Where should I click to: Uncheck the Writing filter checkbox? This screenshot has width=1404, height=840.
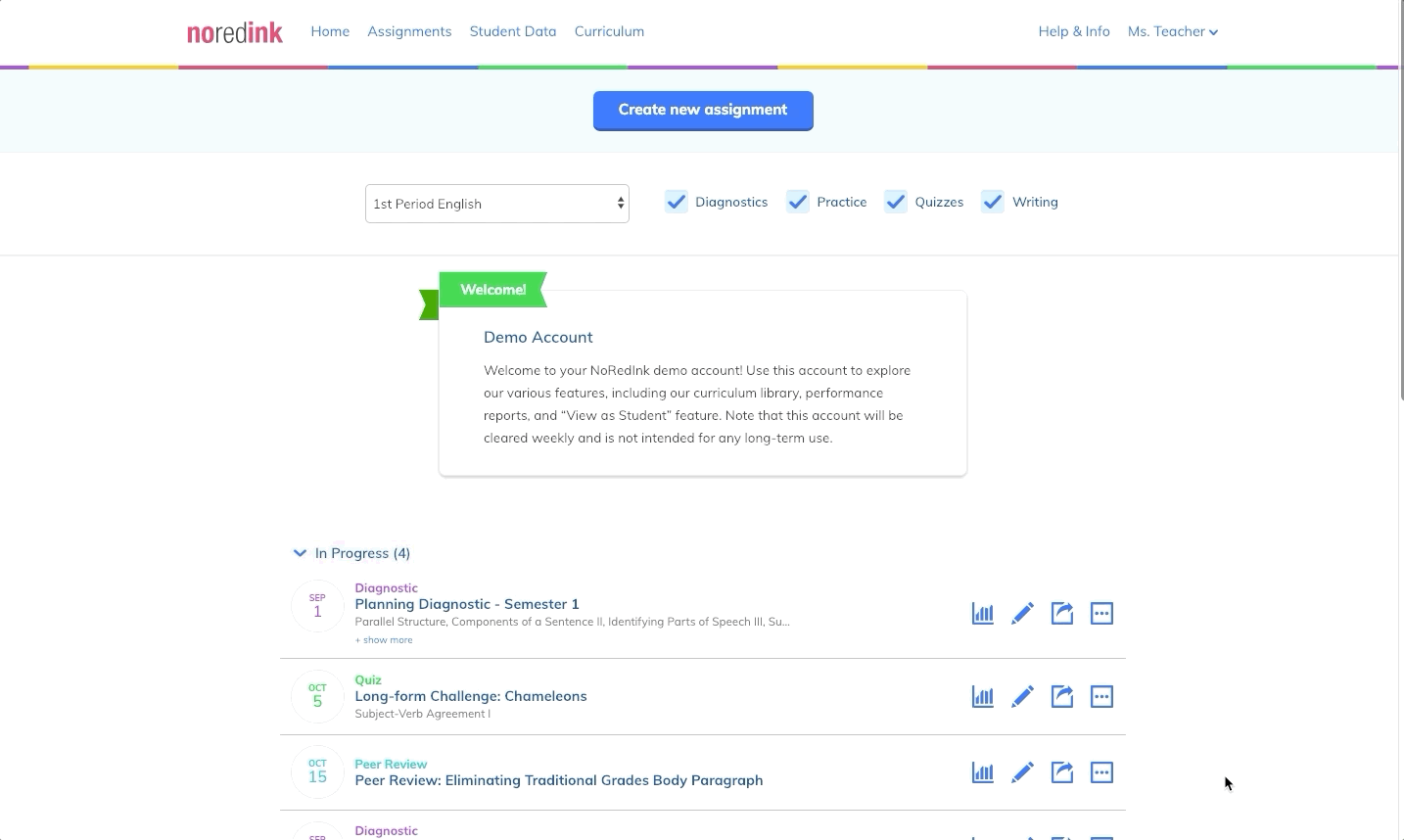click(x=993, y=202)
